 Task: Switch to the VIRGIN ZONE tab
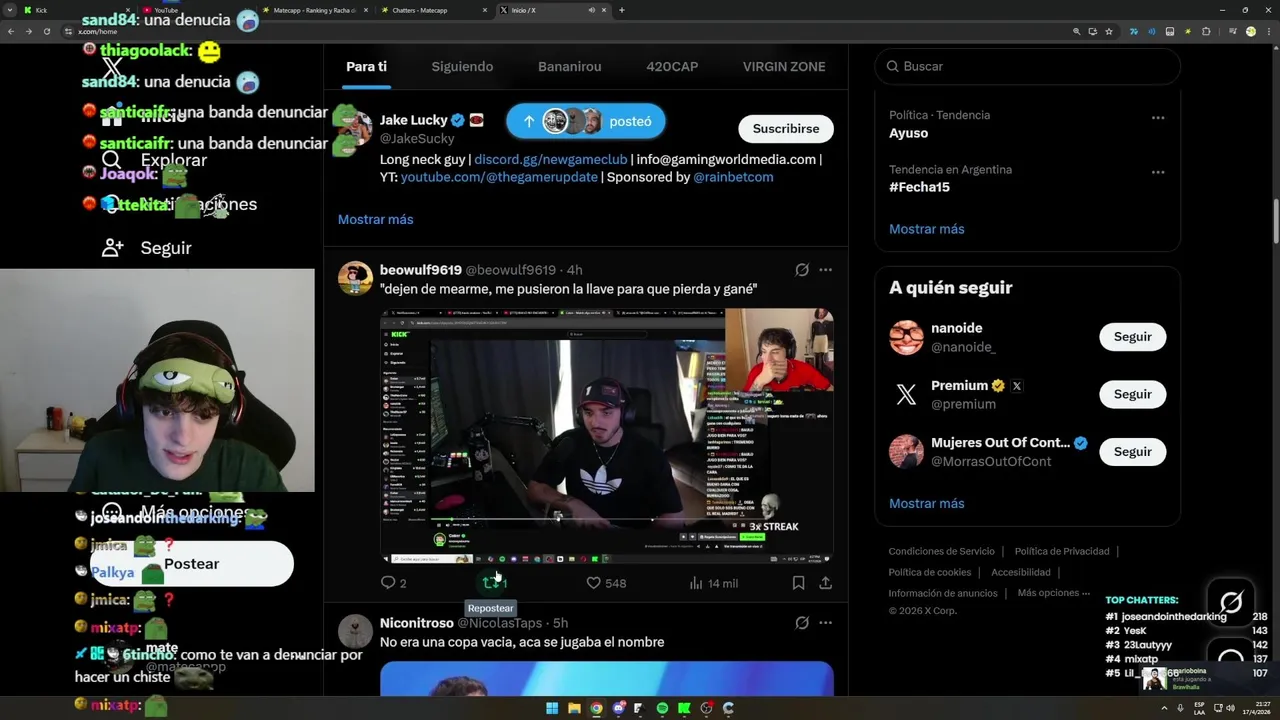click(784, 67)
